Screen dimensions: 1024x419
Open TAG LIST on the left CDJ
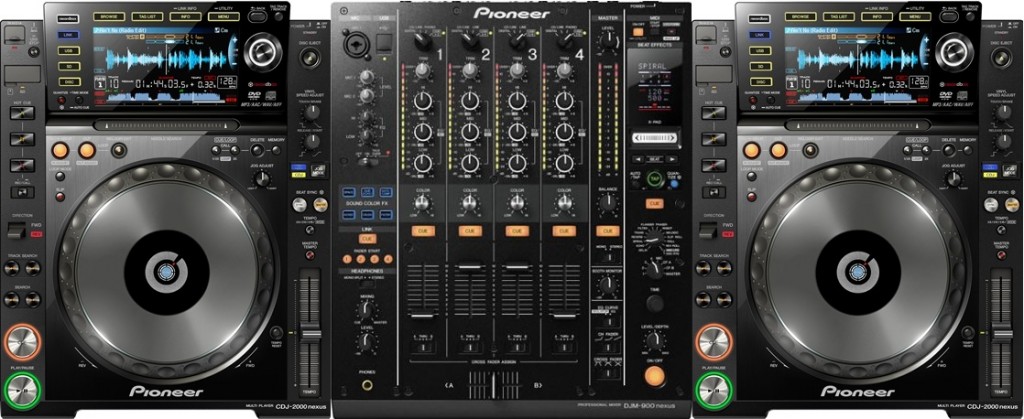coord(148,16)
